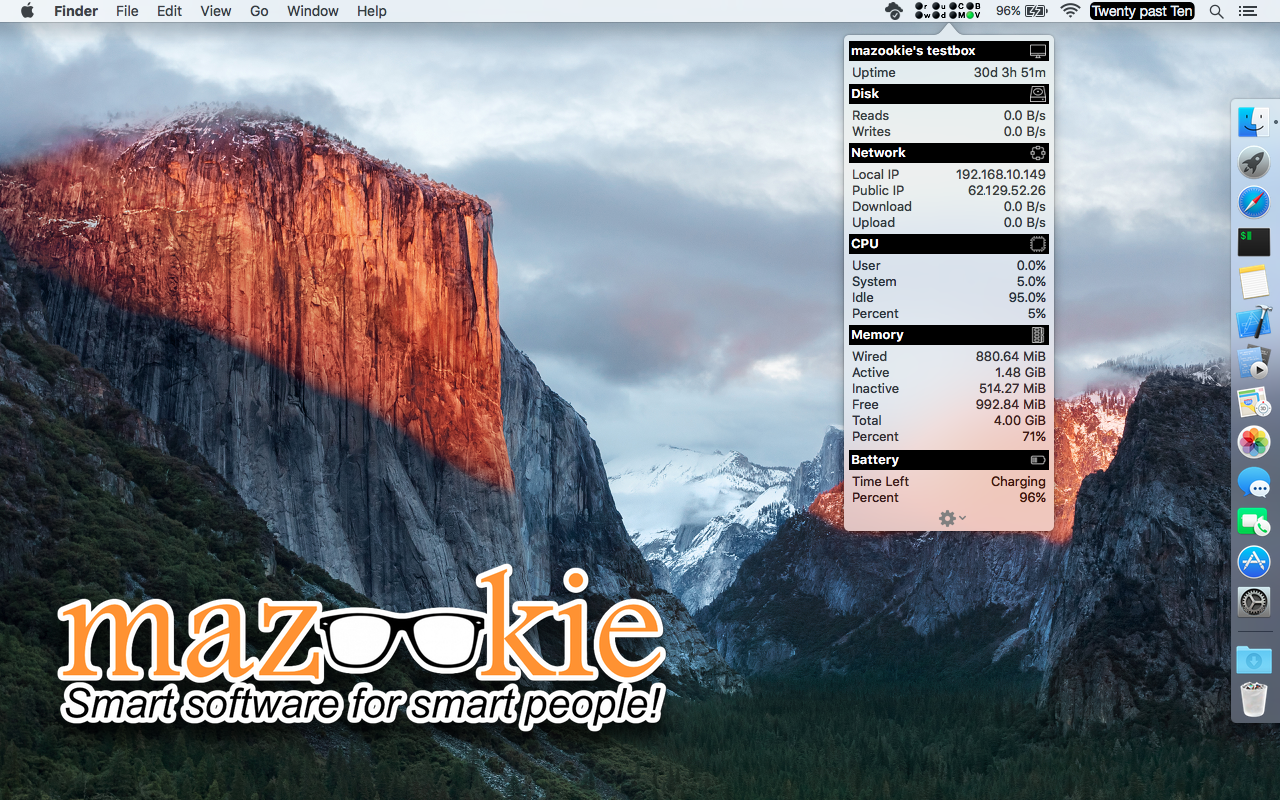Open the Downloads folder in Dock

coord(1253,660)
